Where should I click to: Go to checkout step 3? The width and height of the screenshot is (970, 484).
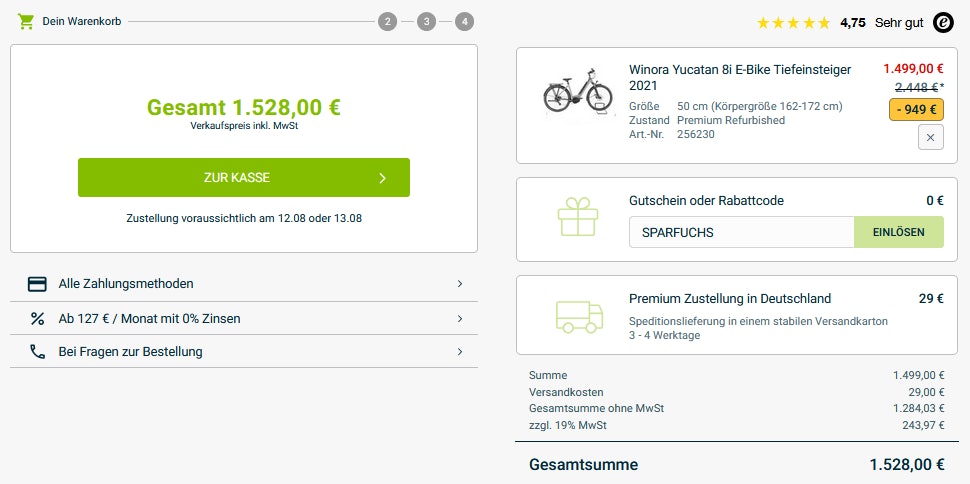pyautogui.click(x=426, y=21)
